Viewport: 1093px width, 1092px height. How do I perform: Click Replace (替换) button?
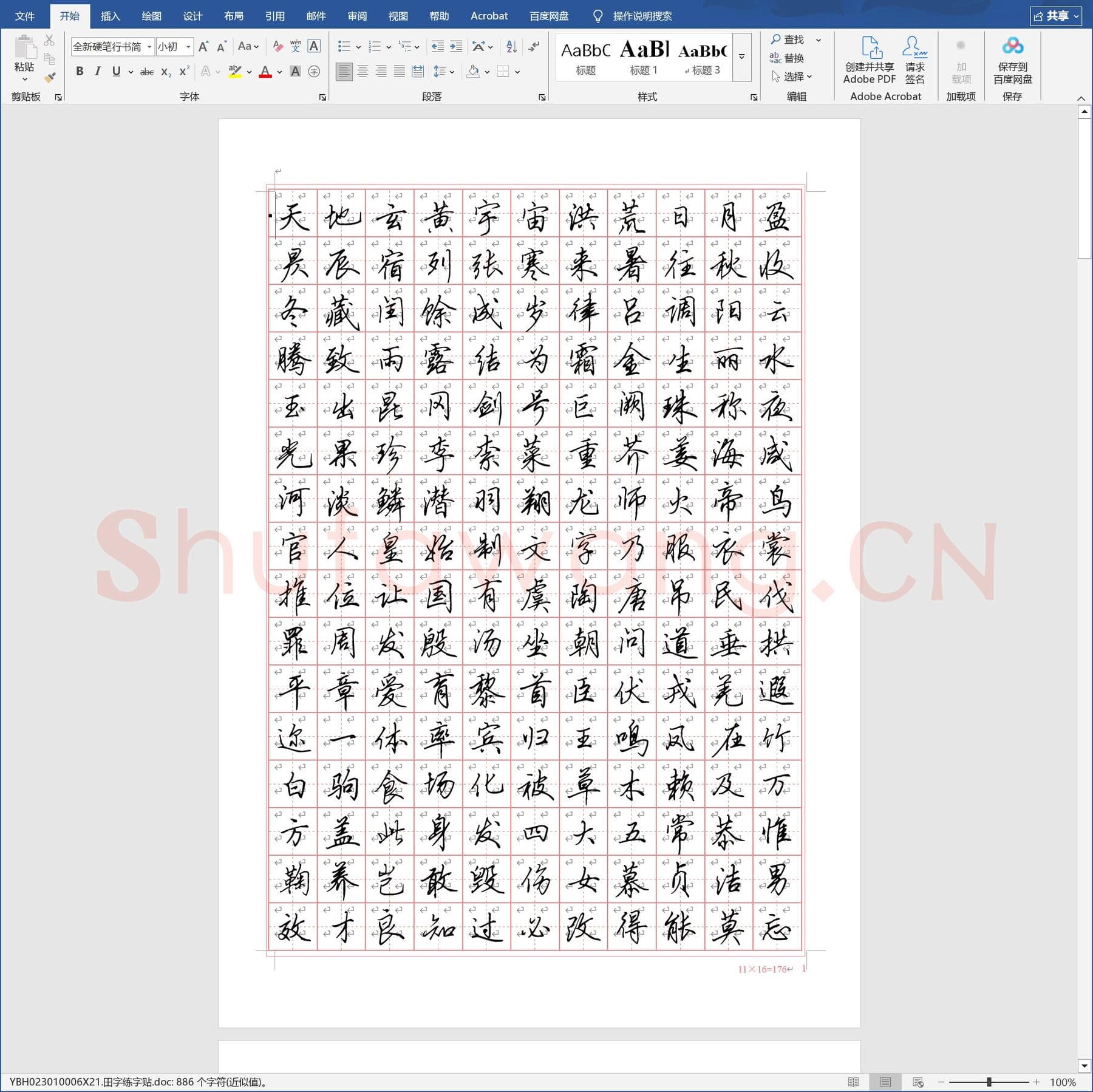pos(787,58)
